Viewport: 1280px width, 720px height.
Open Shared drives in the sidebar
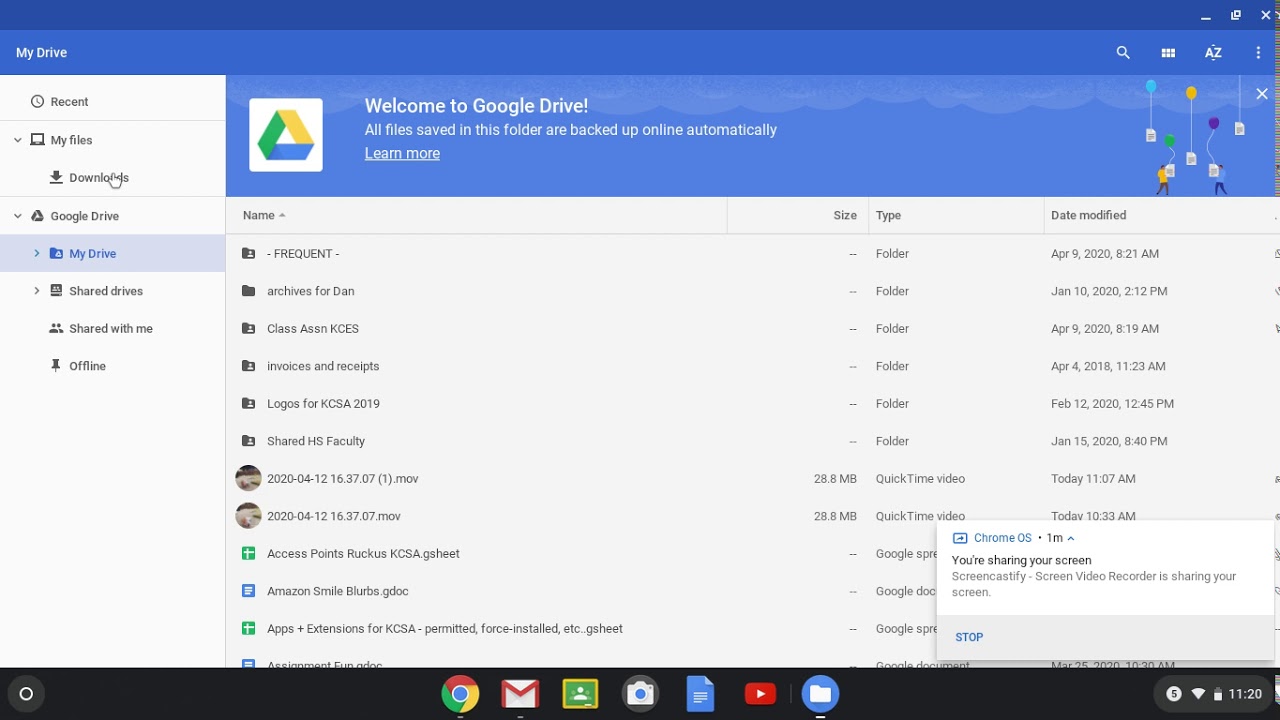(x=105, y=291)
